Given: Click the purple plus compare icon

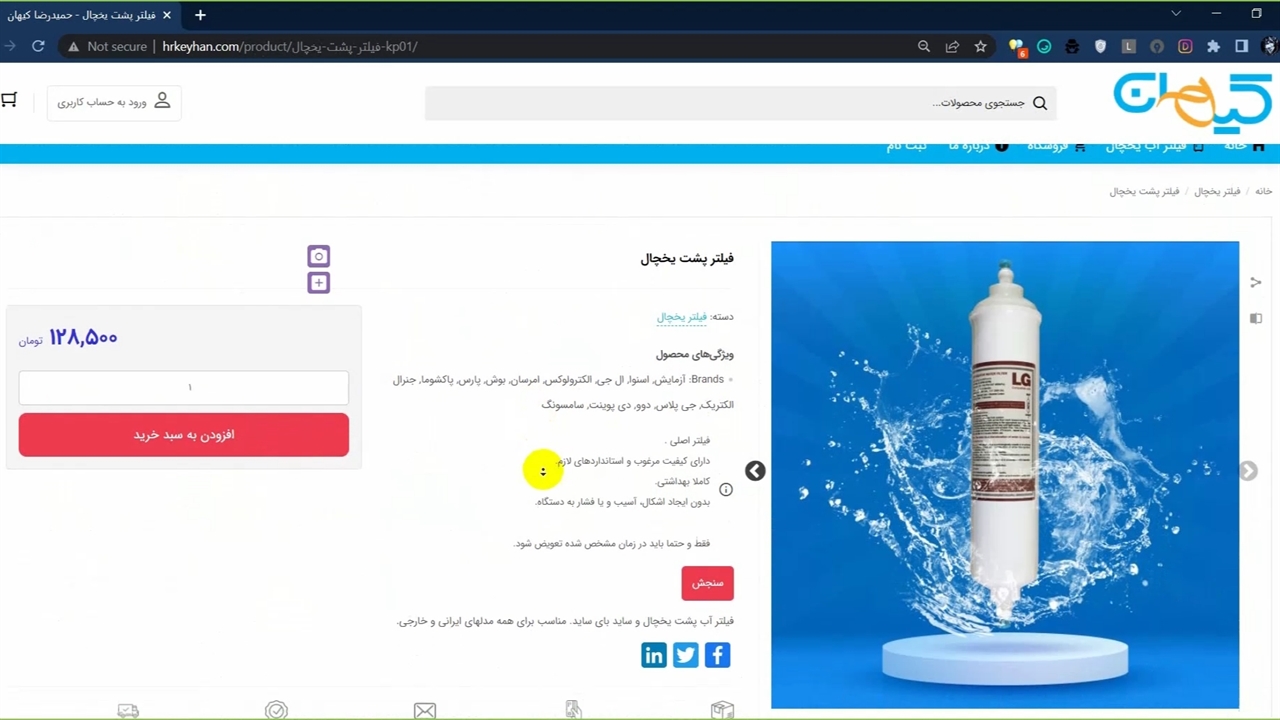Looking at the screenshot, I should click(319, 283).
